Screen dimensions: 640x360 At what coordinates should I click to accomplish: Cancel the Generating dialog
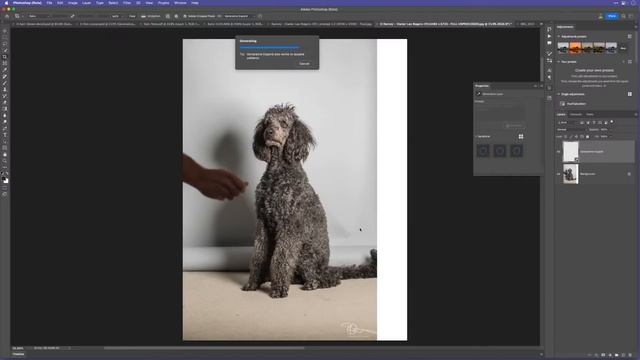[x=304, y=64]
